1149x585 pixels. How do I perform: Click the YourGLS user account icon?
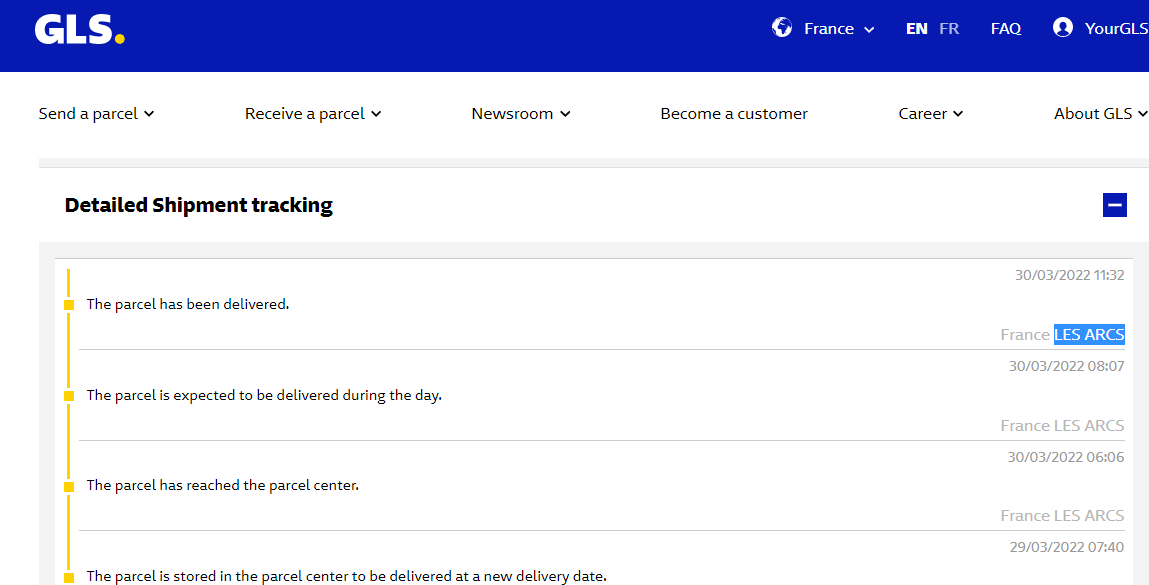(1063, 28)
